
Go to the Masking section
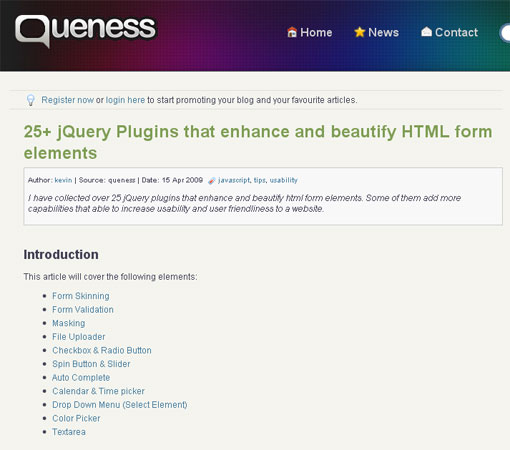68,323
